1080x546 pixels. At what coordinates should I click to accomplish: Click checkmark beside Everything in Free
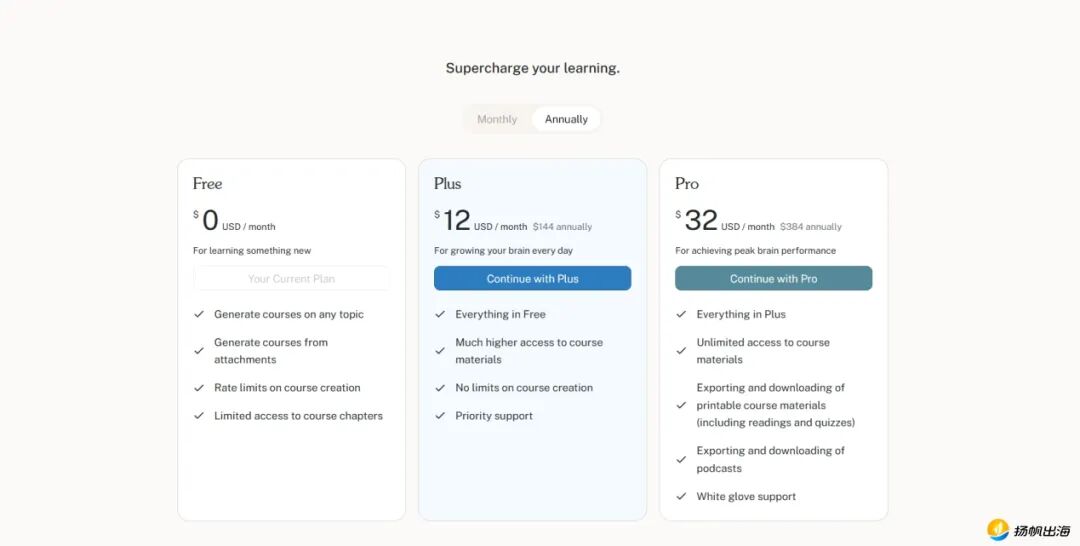pos(440,314)
